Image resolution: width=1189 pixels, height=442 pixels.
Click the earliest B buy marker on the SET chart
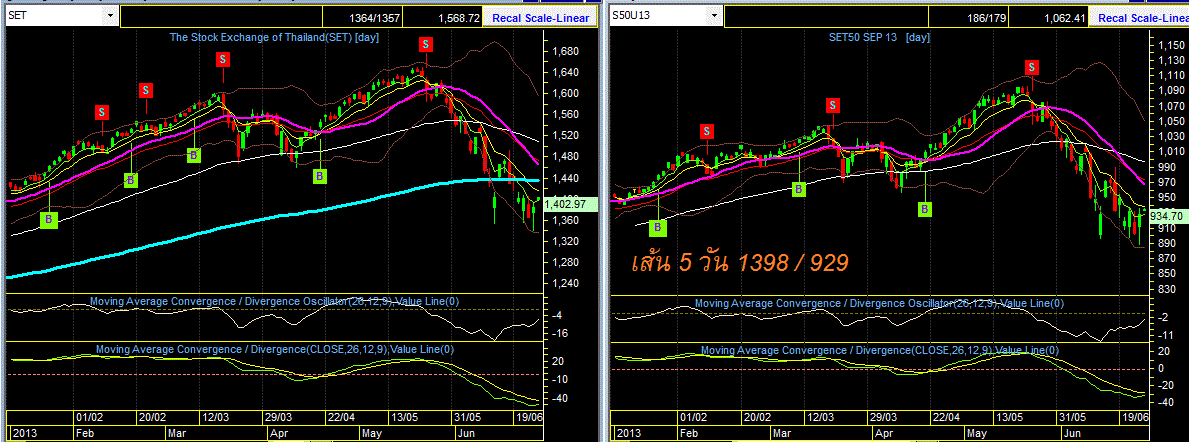49,219
